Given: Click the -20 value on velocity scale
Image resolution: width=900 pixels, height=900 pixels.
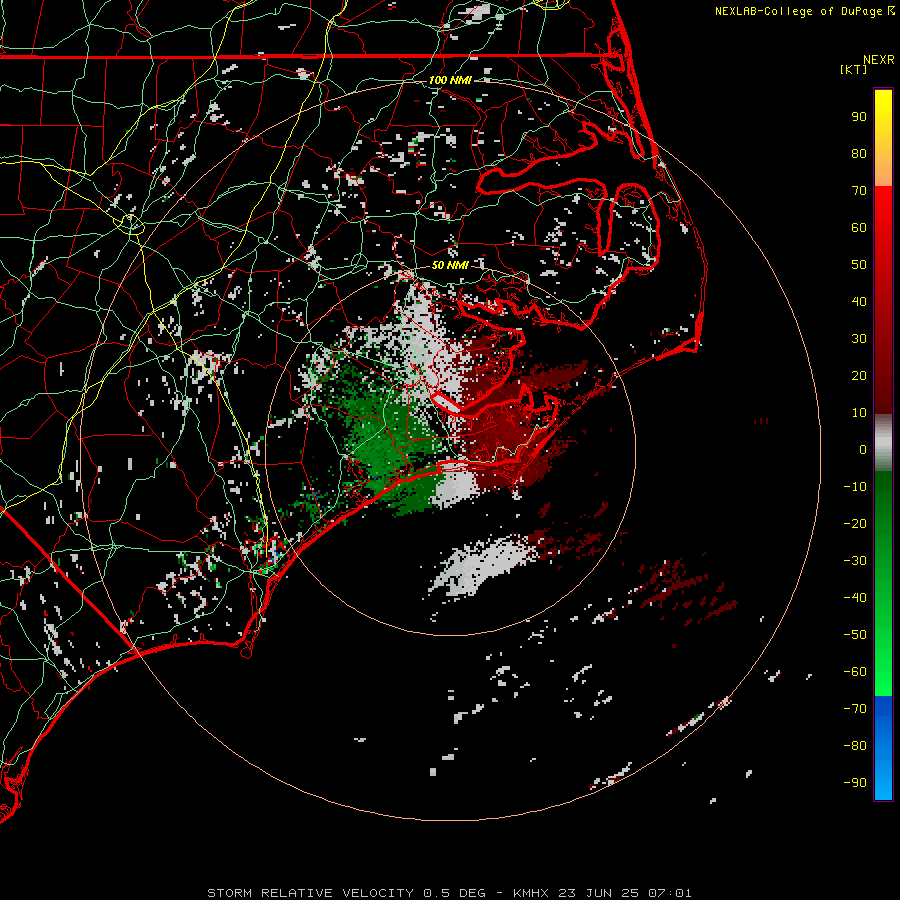Looking at the screenshot, I should 855,523.
